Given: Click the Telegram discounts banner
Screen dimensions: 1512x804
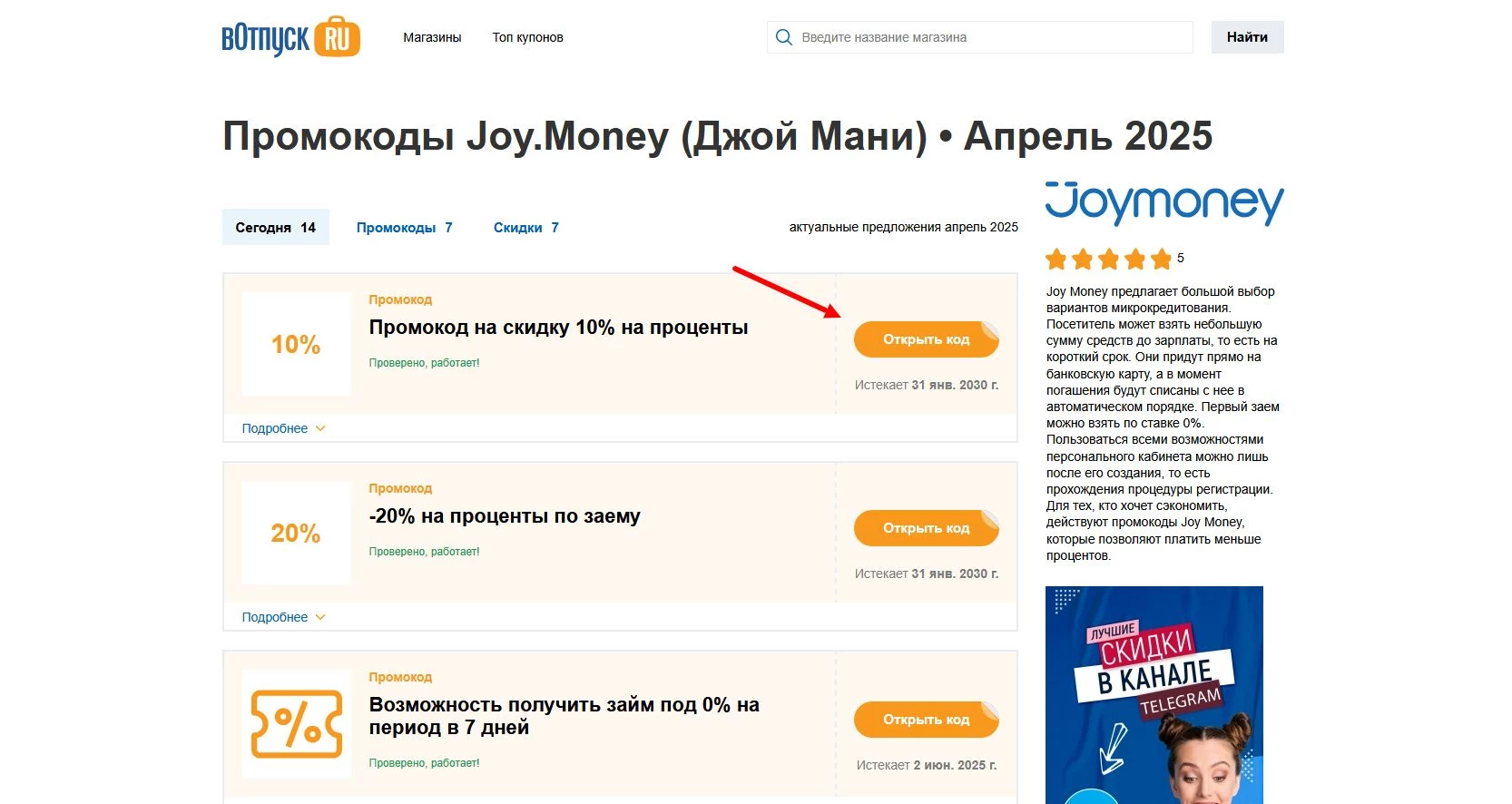Looking at the screenshot, I should (x=1154, y=694).
